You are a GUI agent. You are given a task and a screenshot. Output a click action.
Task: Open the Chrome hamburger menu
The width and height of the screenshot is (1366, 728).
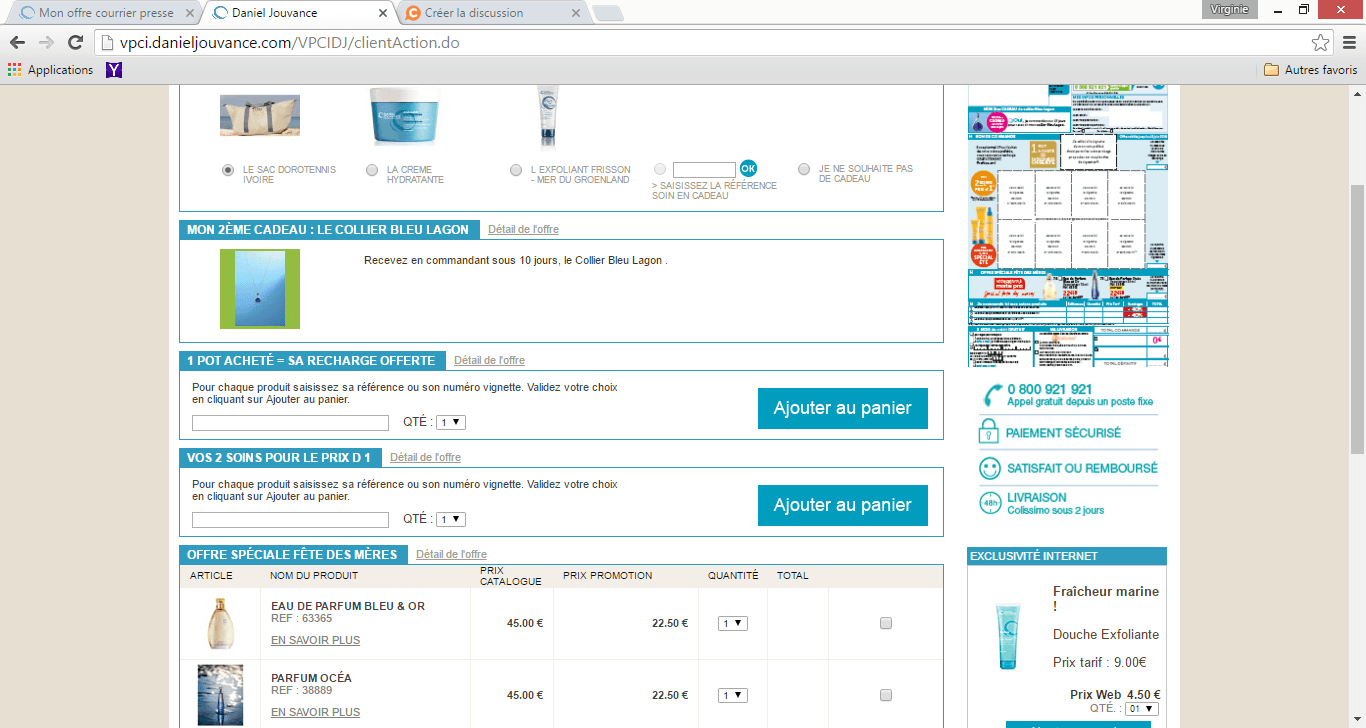pos(1348,43)
